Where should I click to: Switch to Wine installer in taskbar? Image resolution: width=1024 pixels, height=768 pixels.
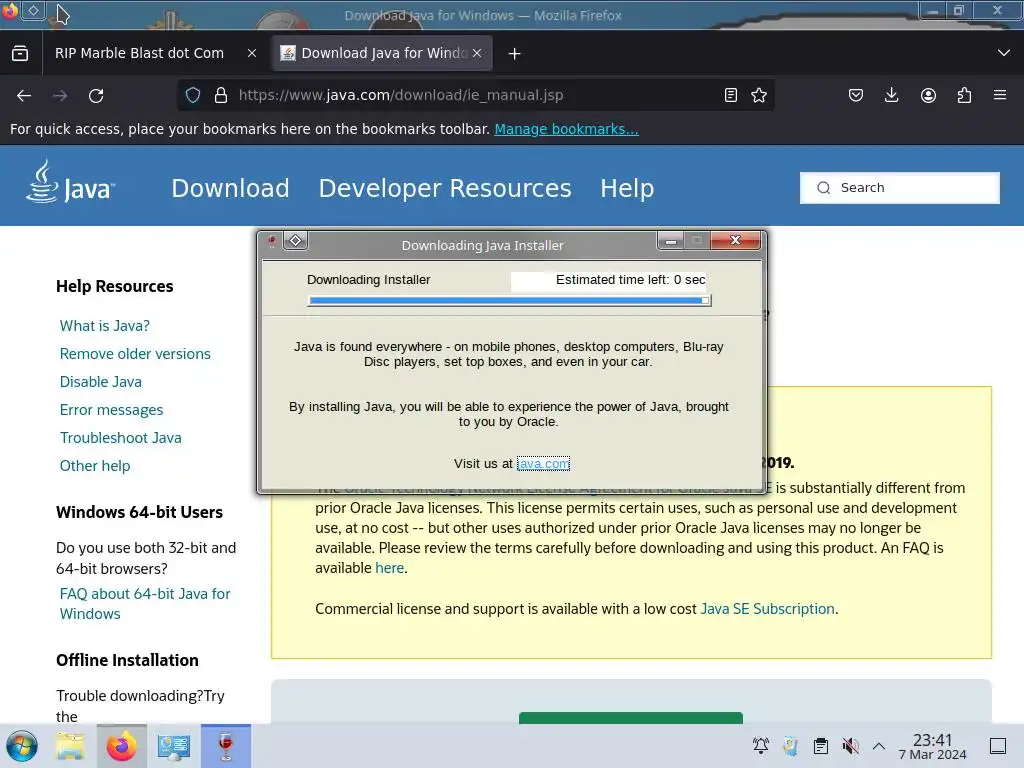[225, 746]
